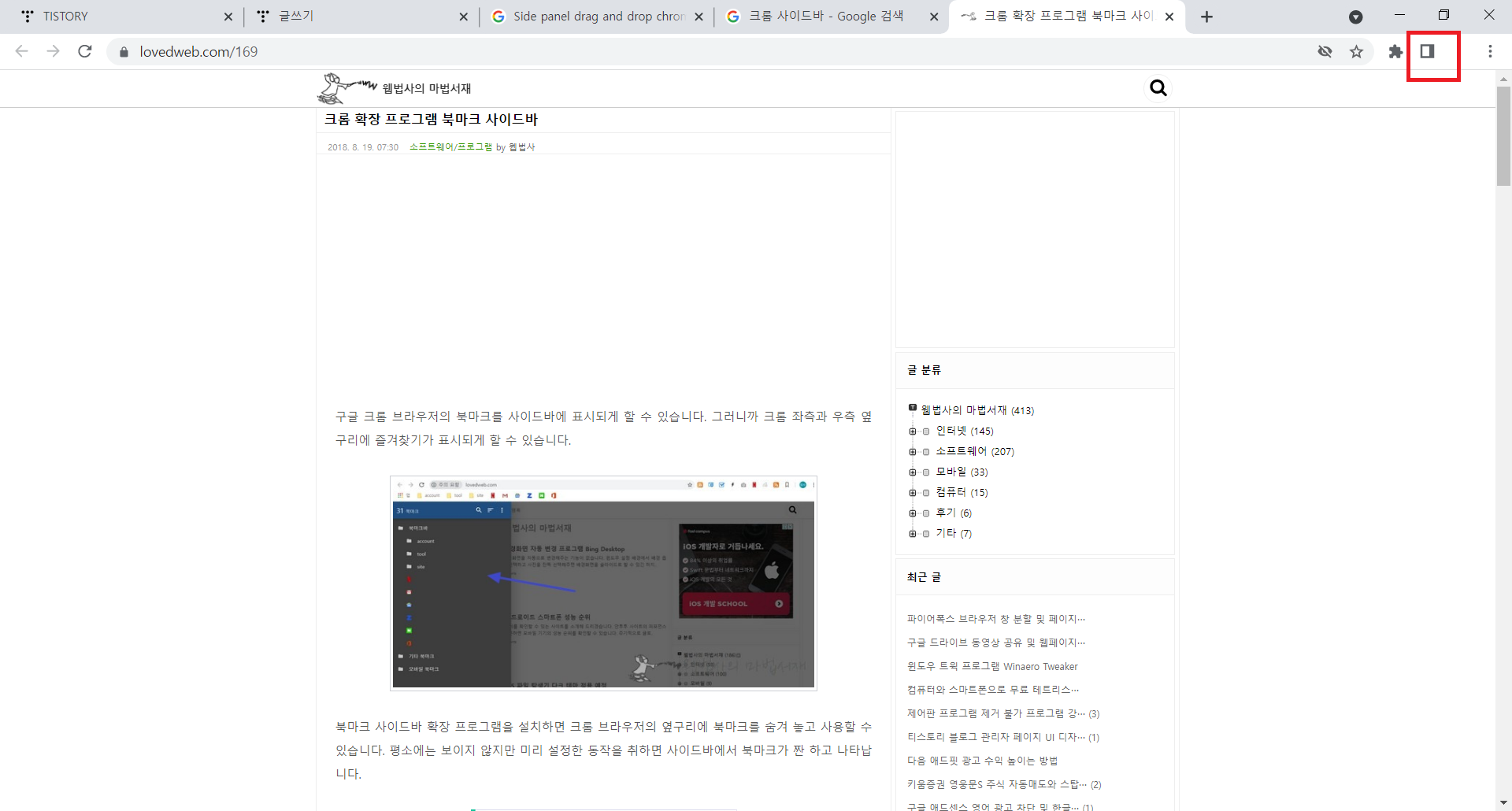Click the 웹법사의 마법서재 blog title

click(427, 88)
